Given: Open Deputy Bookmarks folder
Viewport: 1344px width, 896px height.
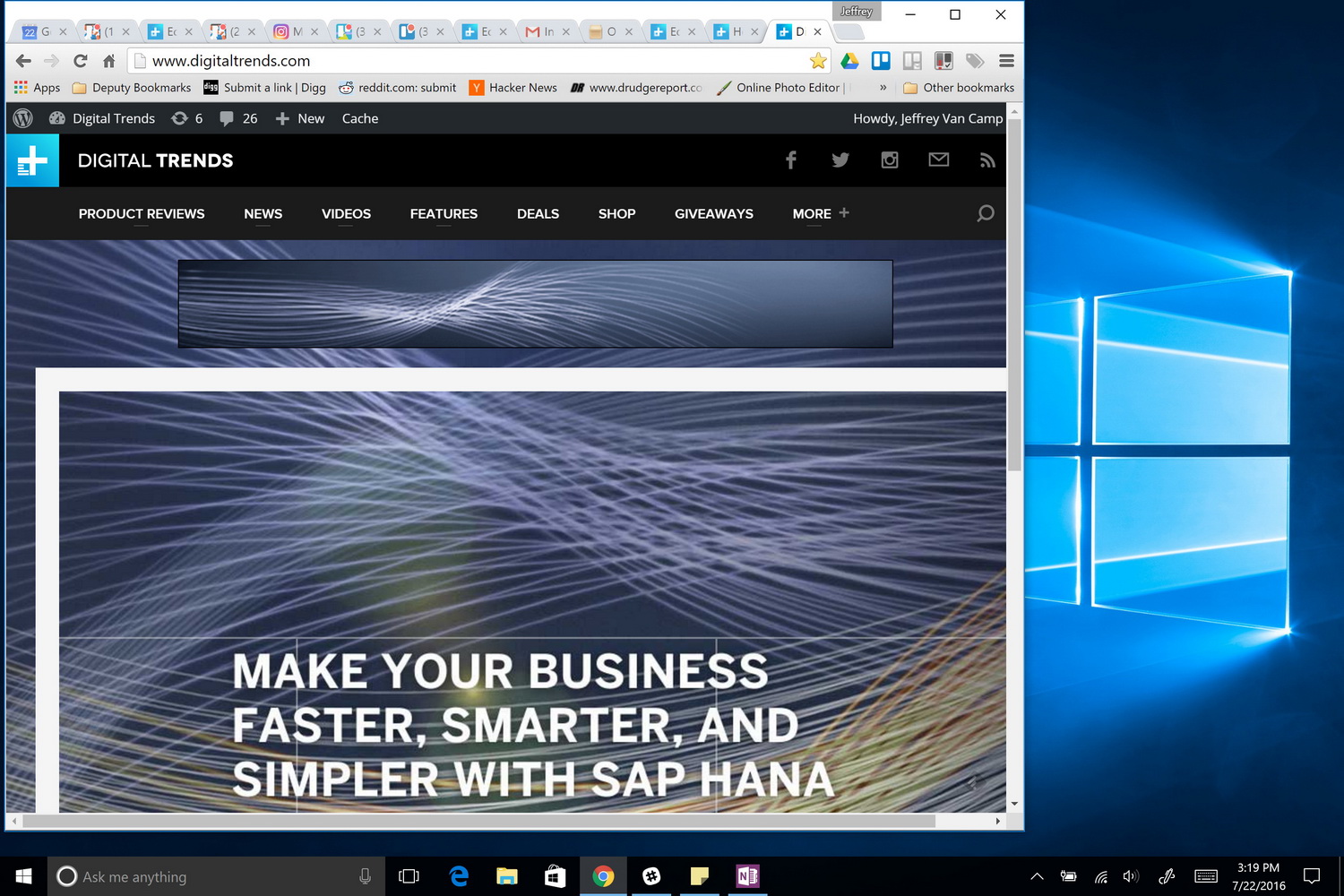Looking at the screenshot, I should click(x=132, y=88).
